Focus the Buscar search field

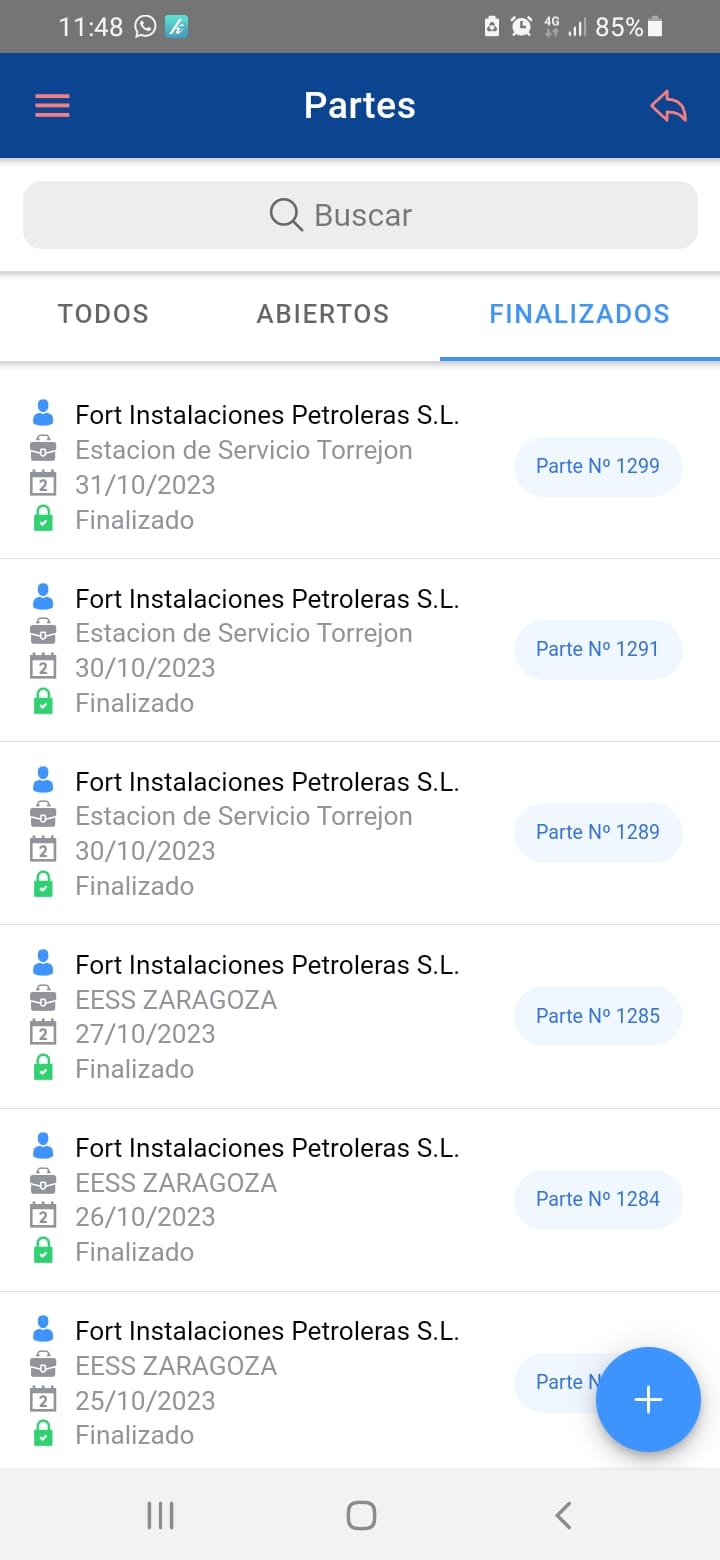pyautogui.click(x=360, y=215)
